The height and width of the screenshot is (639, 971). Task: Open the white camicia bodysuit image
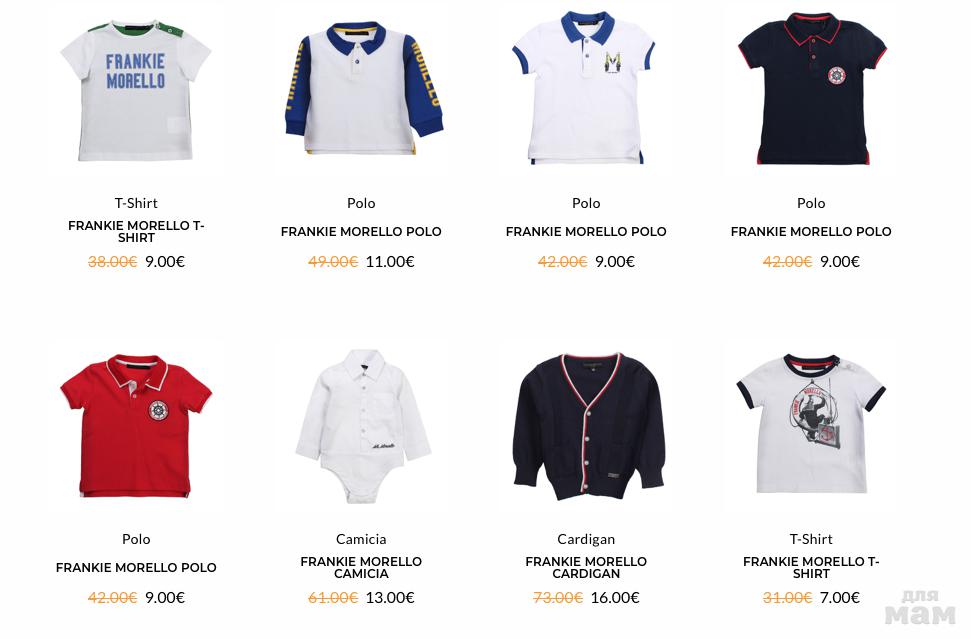(x=362, y=426)
